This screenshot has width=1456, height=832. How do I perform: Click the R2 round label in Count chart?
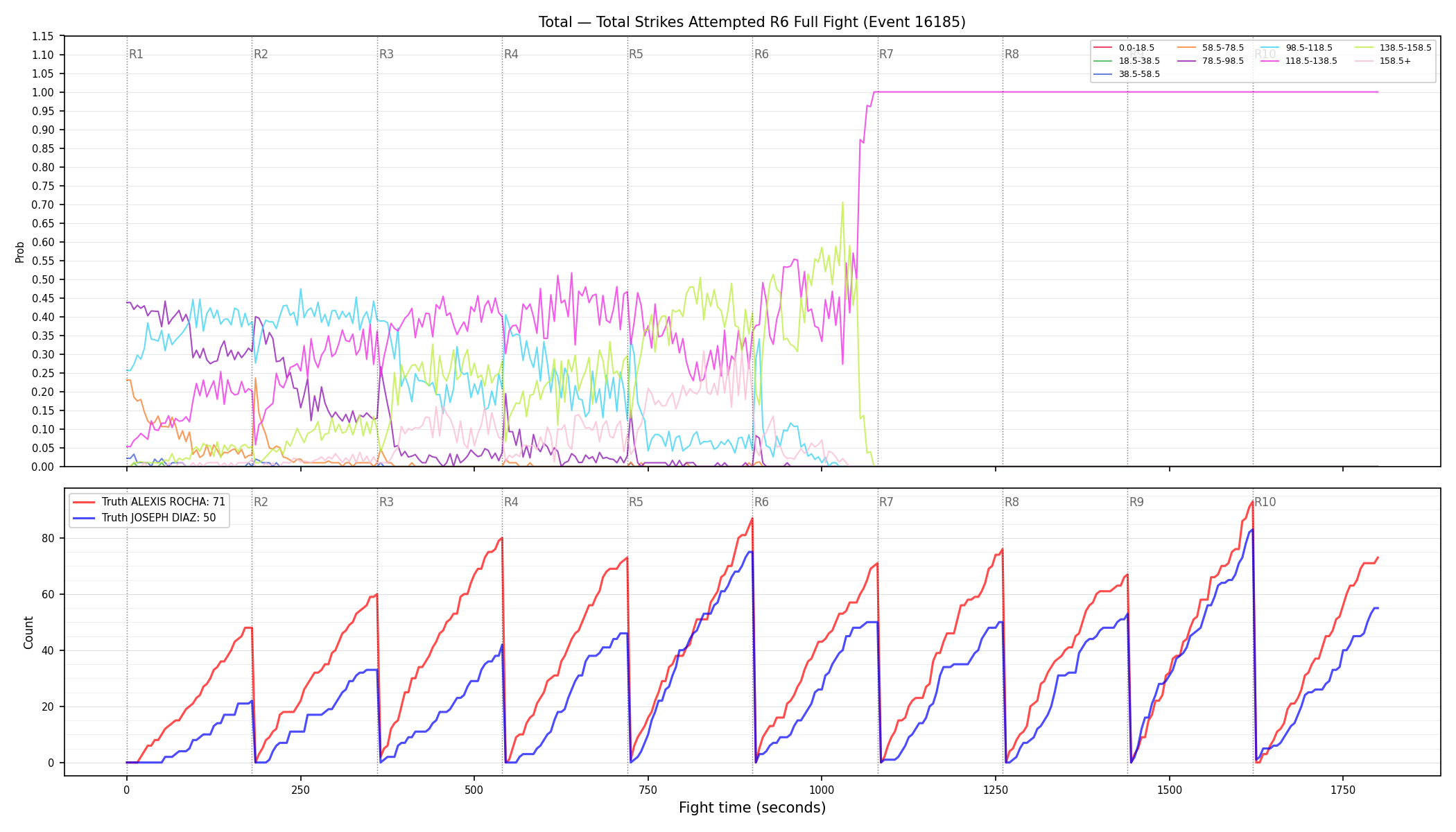tap(261, 502)
